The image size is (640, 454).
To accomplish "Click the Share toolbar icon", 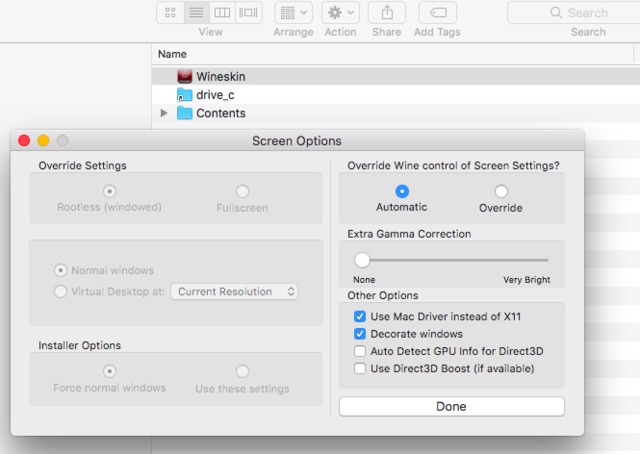I will tap(386, 13).
